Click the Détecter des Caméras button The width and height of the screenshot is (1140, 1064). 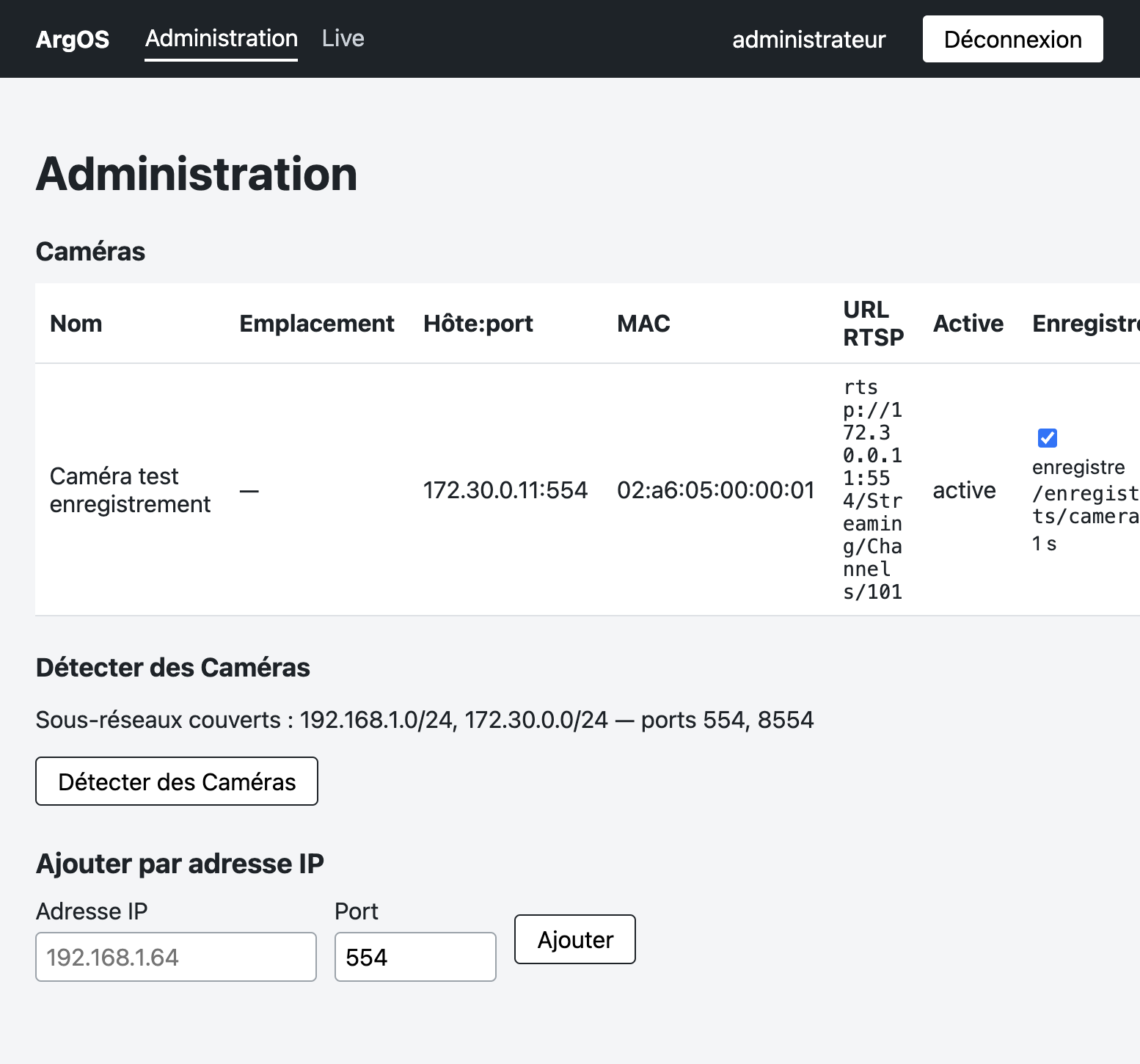[x=177, y=781]
